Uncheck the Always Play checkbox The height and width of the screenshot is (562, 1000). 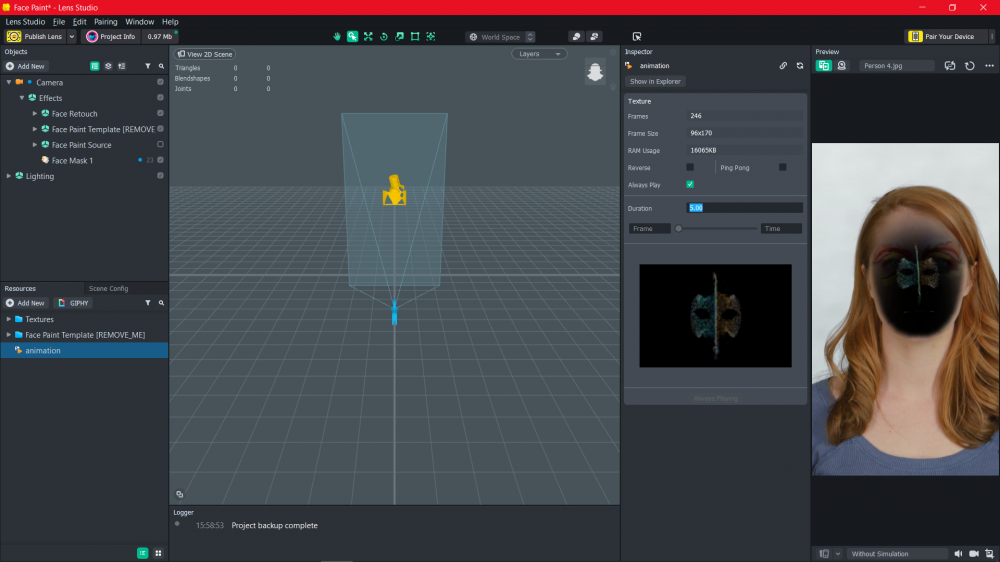click(x=690, y=184)
